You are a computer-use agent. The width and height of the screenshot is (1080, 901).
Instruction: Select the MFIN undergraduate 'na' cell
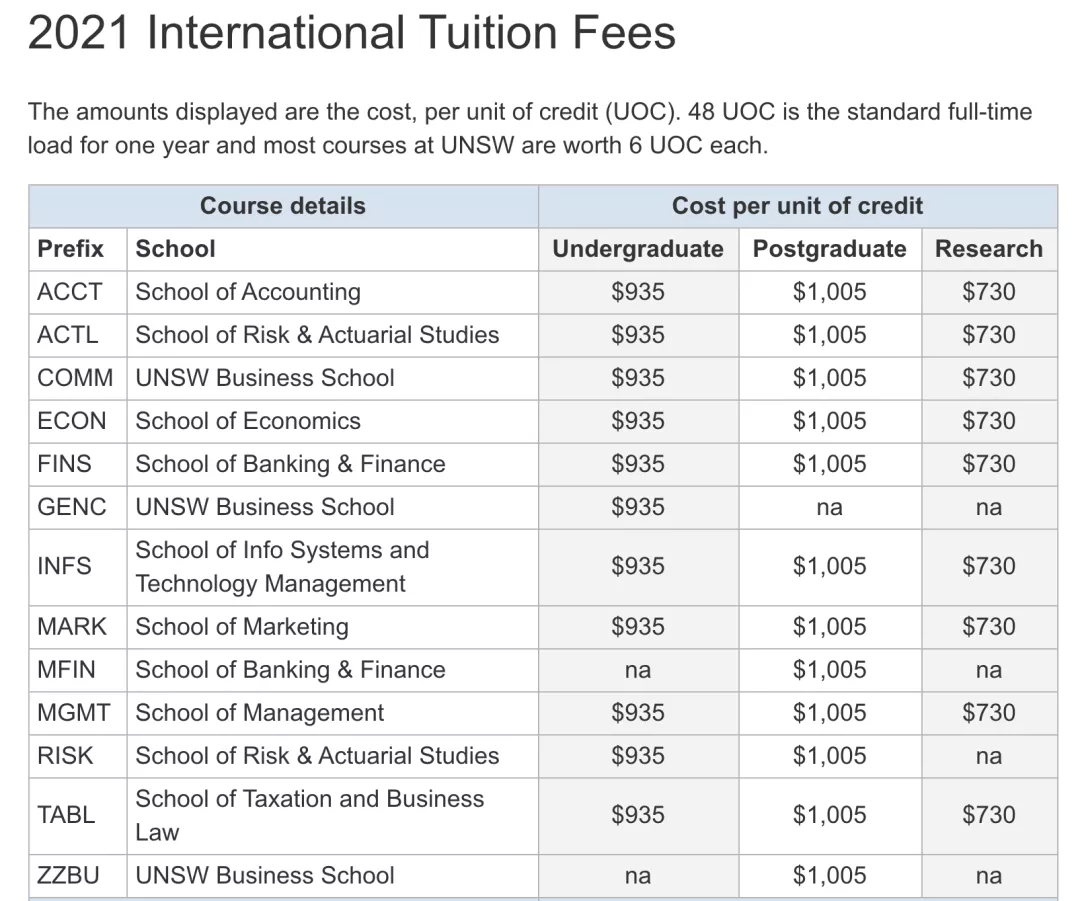638,670
